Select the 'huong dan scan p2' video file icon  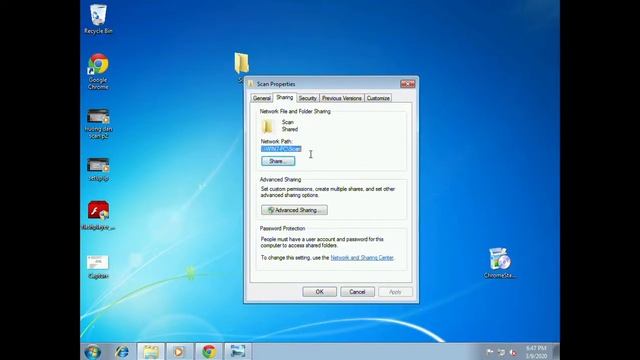coord(98,124)
